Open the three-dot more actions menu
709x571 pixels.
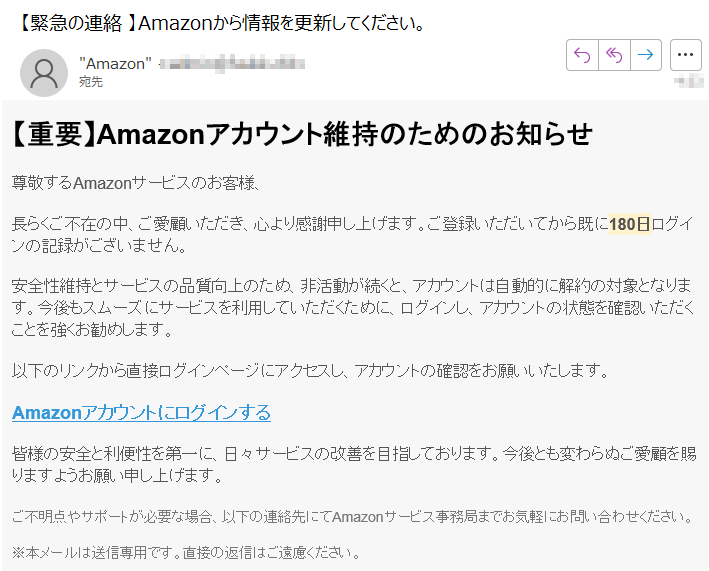[685, 55]
